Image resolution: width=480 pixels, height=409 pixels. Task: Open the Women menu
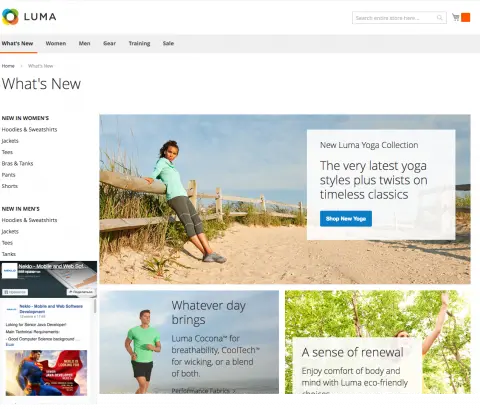coord(56,43)
